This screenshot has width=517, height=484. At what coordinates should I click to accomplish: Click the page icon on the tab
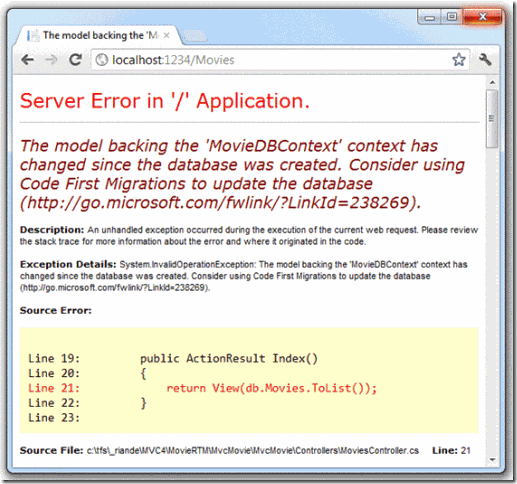click(x=33, y=35)
